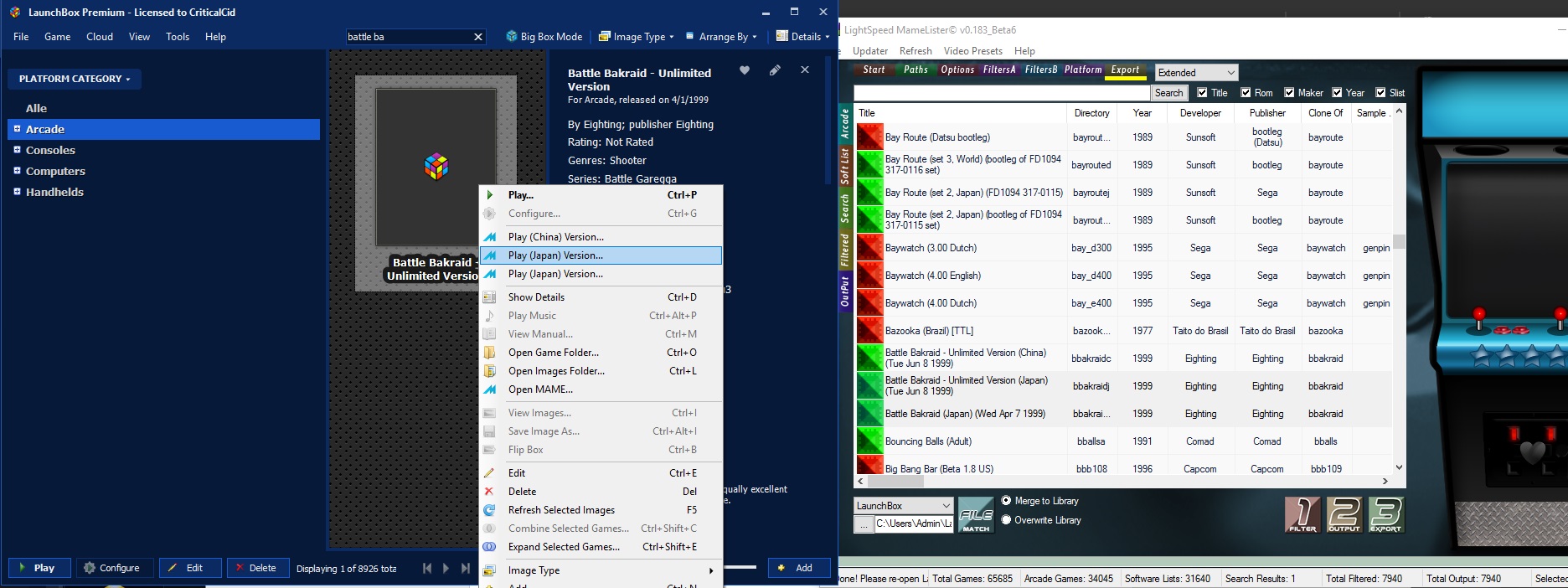Toggle the Maker search checkbox
Viewport: 1568px width, 588px height.
[1289, 93]
